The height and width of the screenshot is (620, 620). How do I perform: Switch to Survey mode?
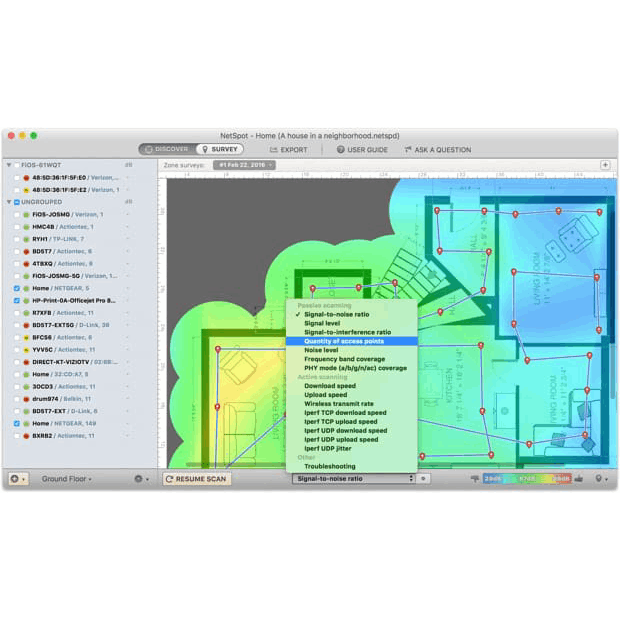(x=220, y=149)
